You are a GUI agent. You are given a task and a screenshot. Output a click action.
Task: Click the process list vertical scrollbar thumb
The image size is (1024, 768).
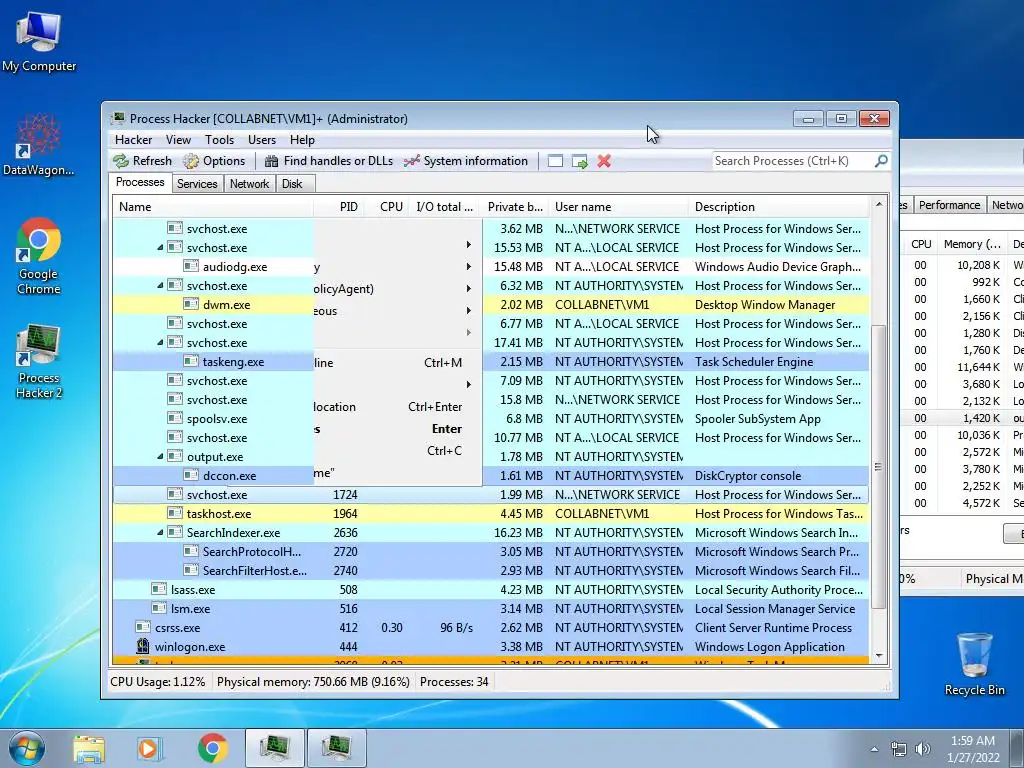(x=879, y=466)
